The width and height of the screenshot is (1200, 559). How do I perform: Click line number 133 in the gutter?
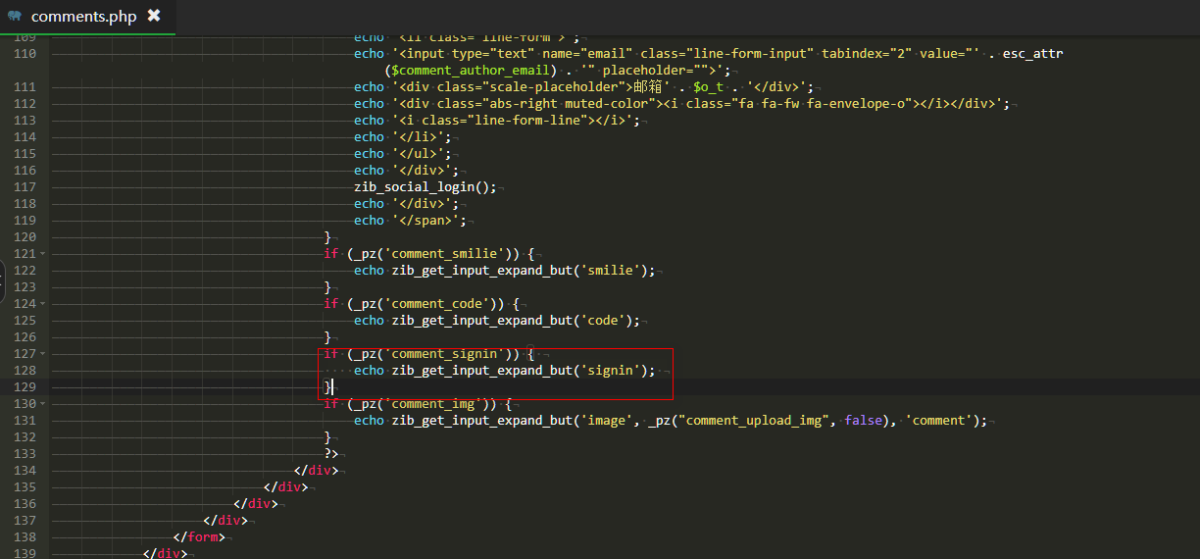(23, 454)
